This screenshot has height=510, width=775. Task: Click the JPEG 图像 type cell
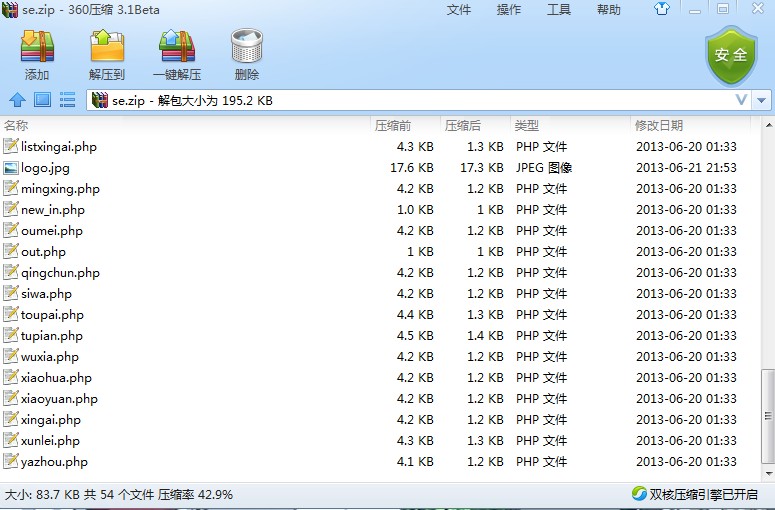[544, 168]
